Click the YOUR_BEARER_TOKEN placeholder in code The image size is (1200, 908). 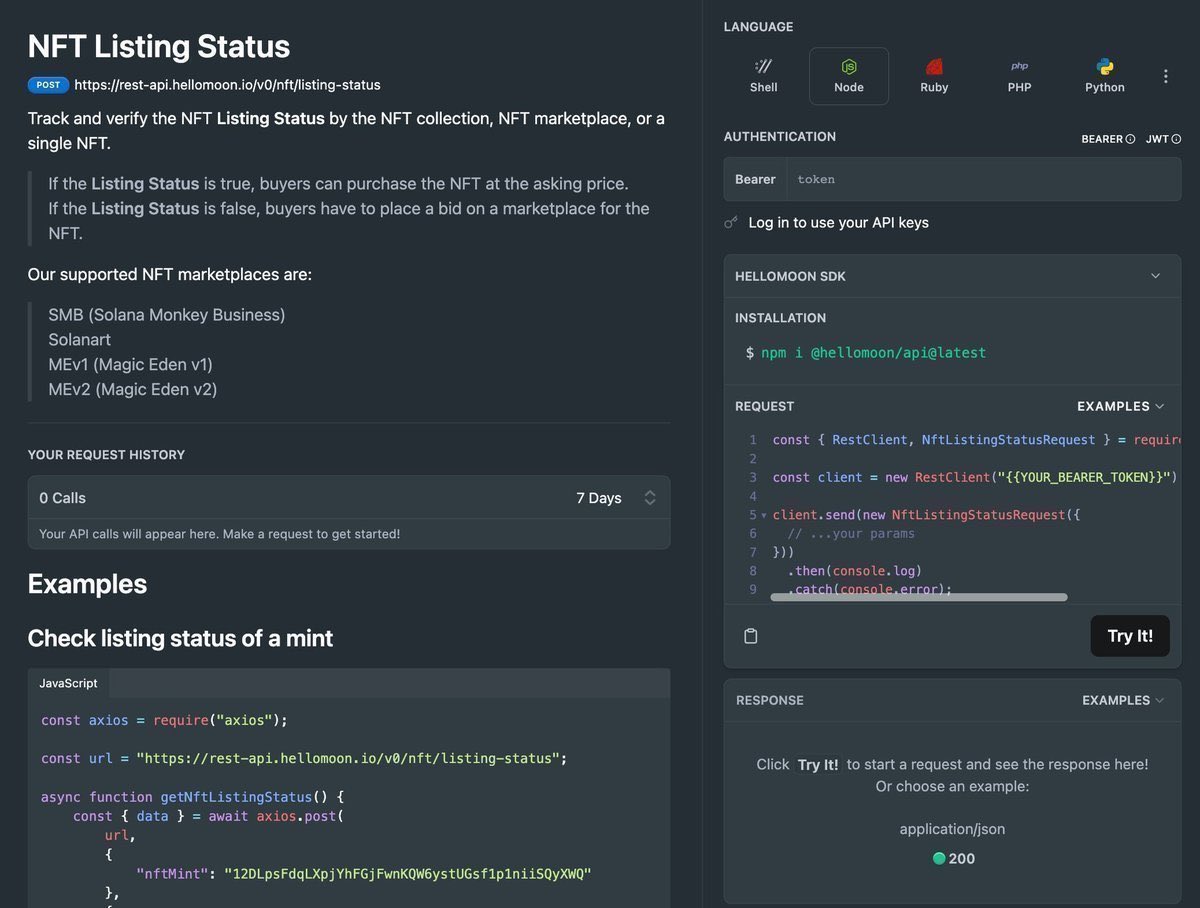coord(1084,477)
